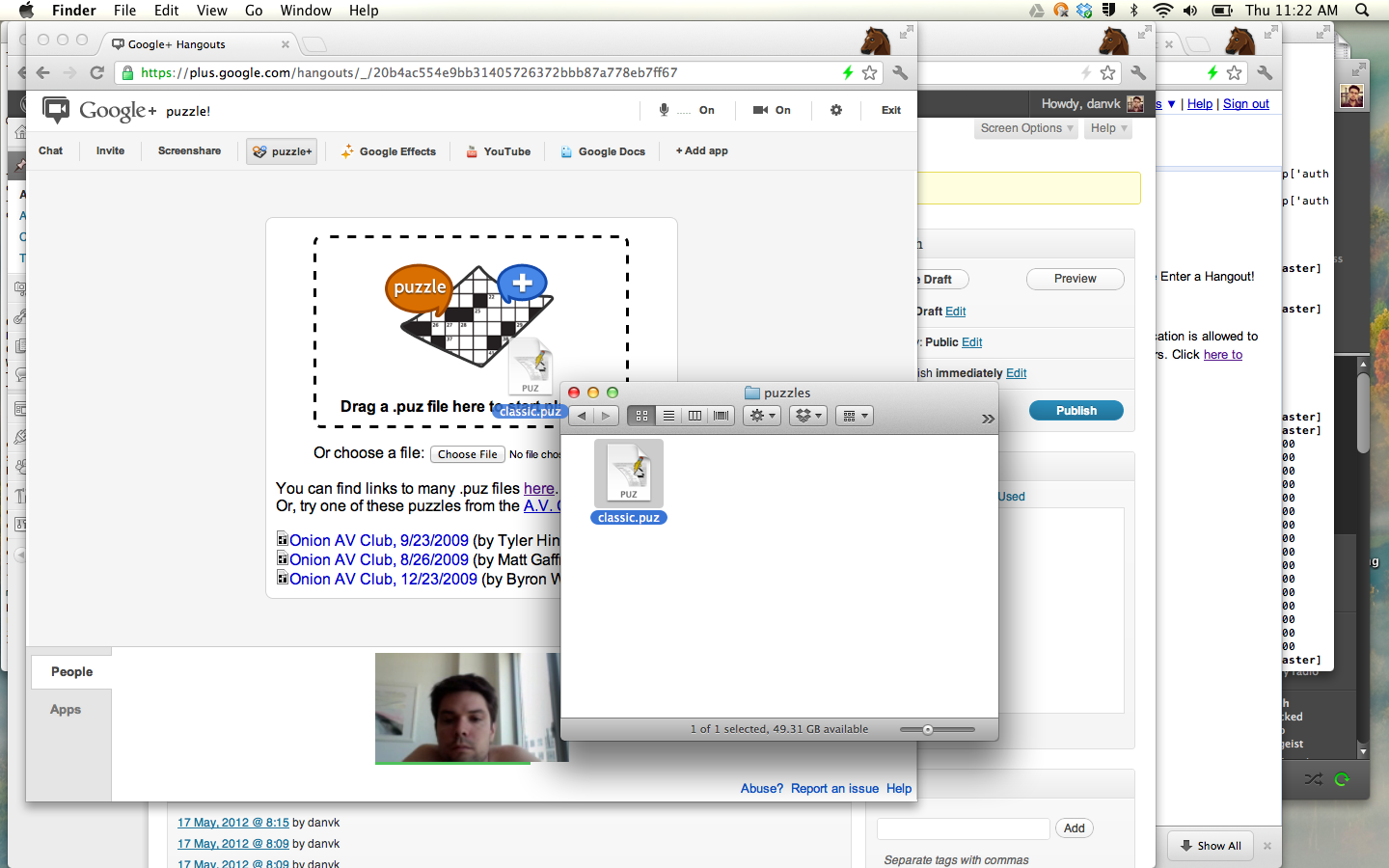Viewport: 1389px width, 868px height.
Task: Reload the Hangouts page
Action: 96,72
